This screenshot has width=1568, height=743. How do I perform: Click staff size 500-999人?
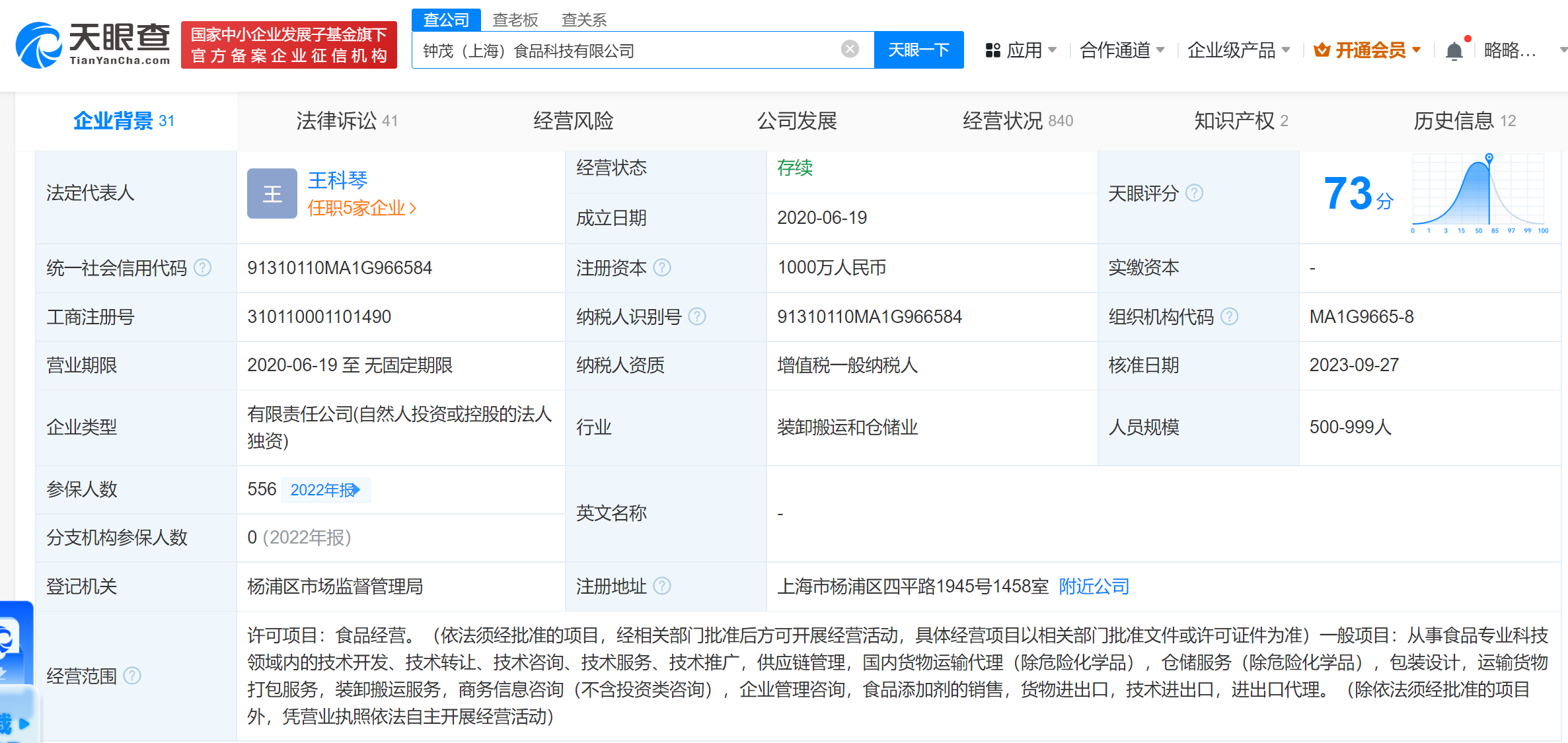coord(1350,427)
